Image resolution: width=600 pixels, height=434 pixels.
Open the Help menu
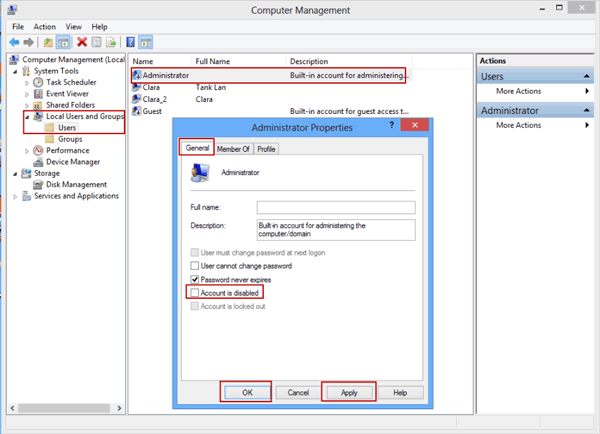pos(99,26)
